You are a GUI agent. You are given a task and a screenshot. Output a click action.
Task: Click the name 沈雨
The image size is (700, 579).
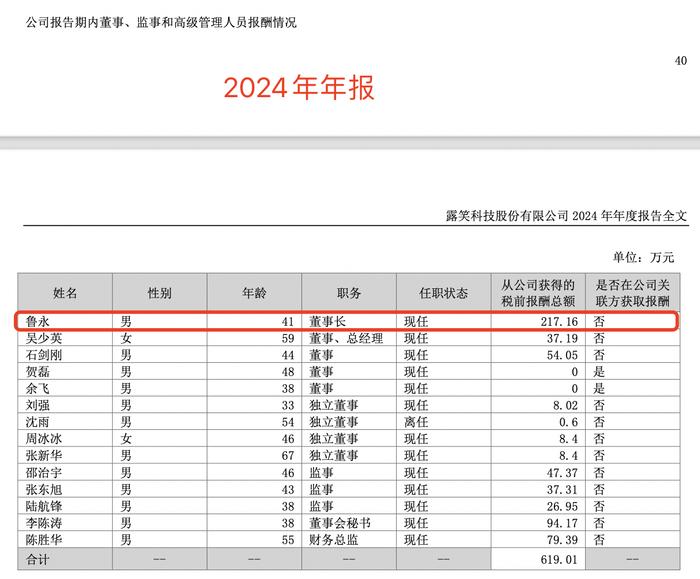[38, 422]
